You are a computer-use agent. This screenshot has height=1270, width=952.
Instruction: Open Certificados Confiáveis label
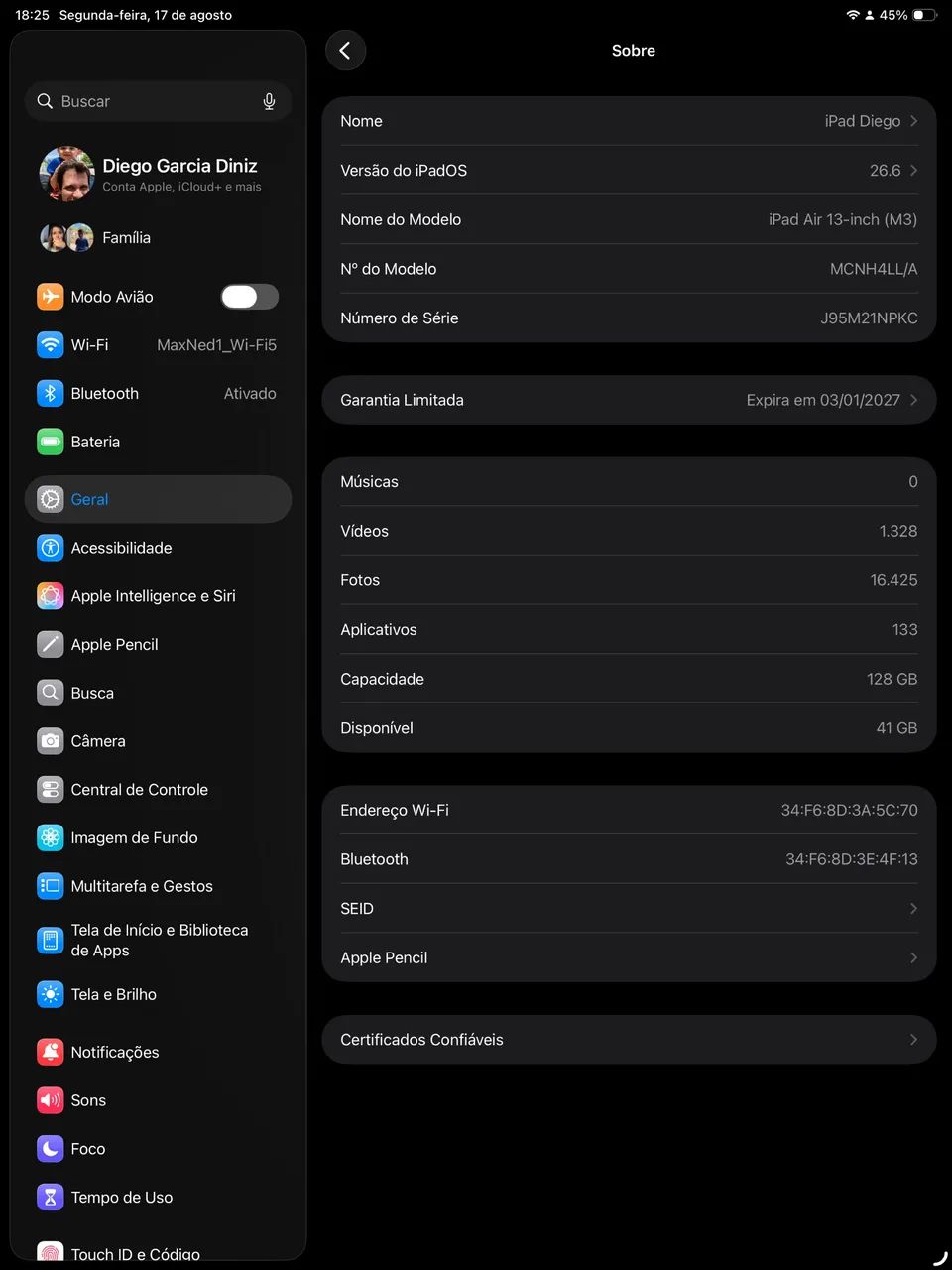click(x=421, y=1040)
